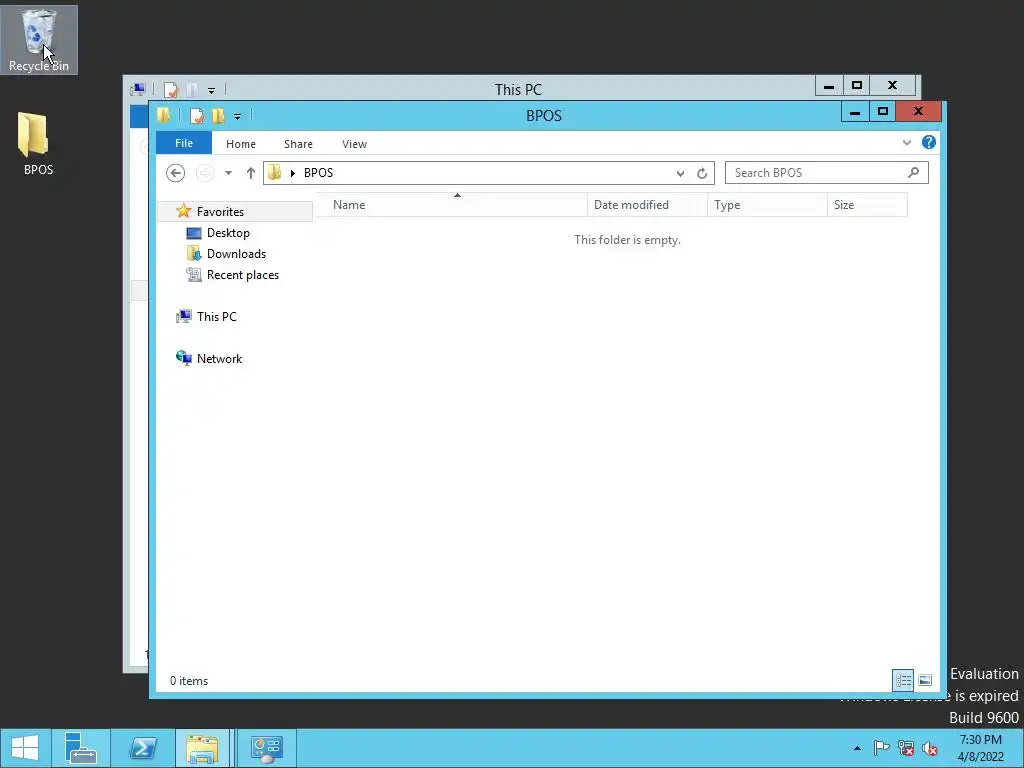Click This PC window system icon
This screenshot has height=768, width=1024.
(138, 89)
